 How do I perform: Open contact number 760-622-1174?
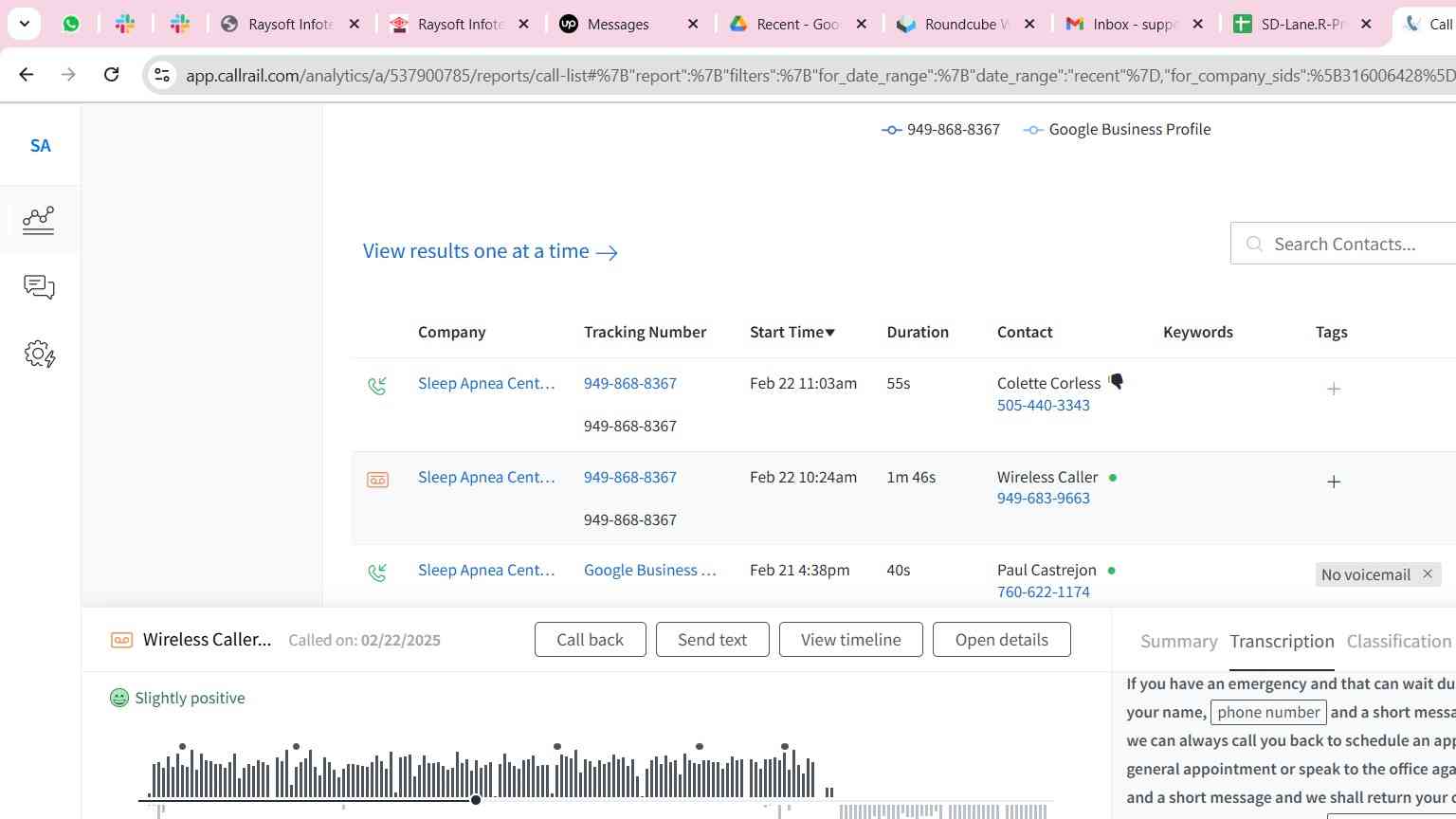click(x=1044, y=591)
